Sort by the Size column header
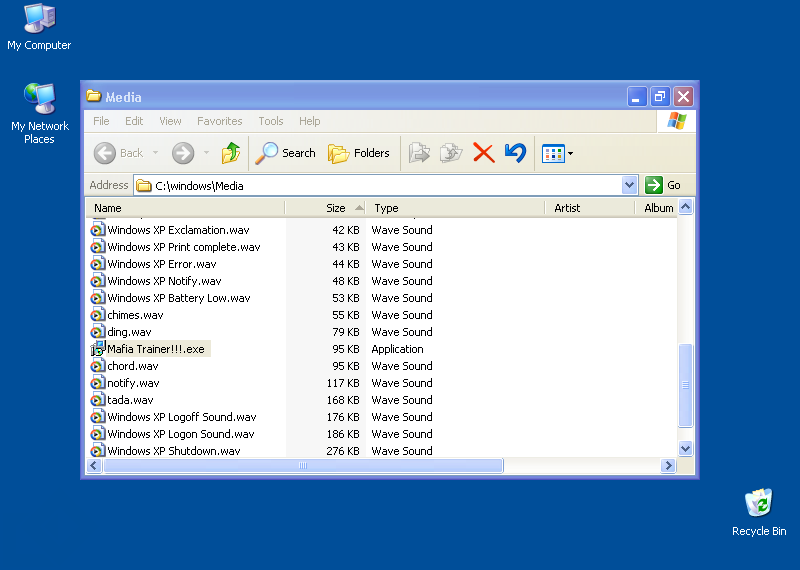The width and height of the screenshot is (800, 570). (325, 208)
